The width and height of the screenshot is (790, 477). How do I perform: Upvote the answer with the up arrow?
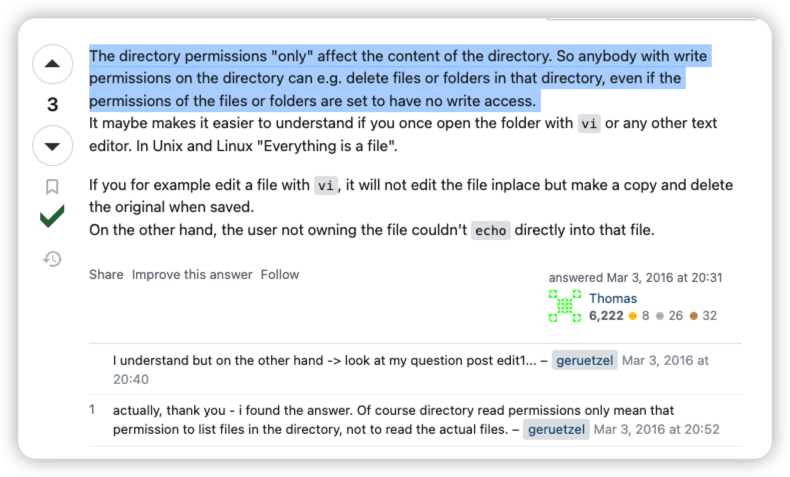tap(52, 65)
